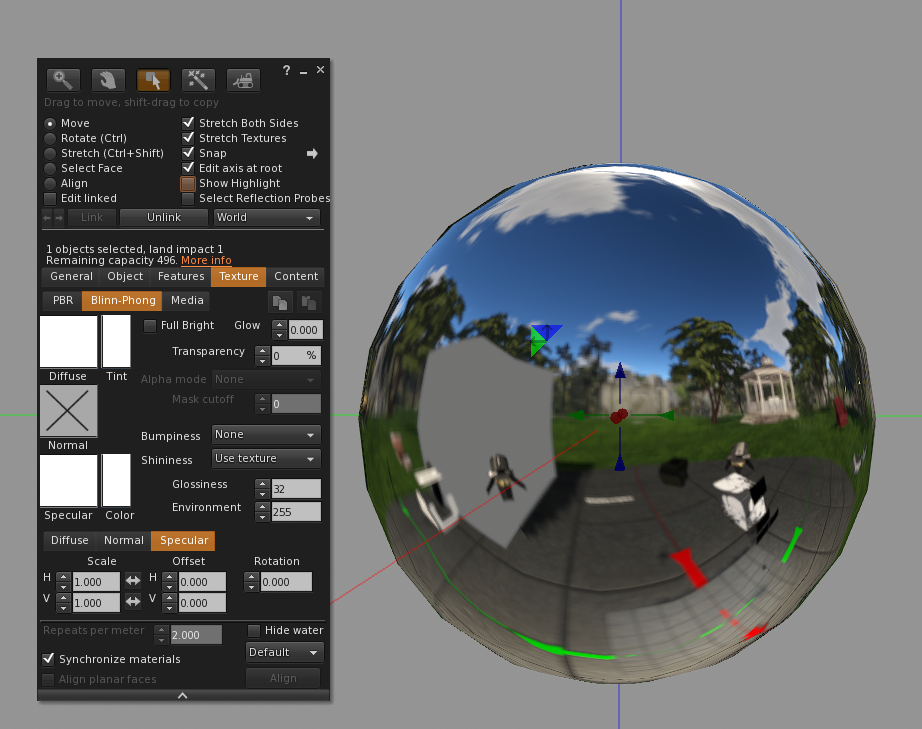Click the paste texture parameters icon
The height and width of the screenshot is (729, 922).
pos(309,302)
